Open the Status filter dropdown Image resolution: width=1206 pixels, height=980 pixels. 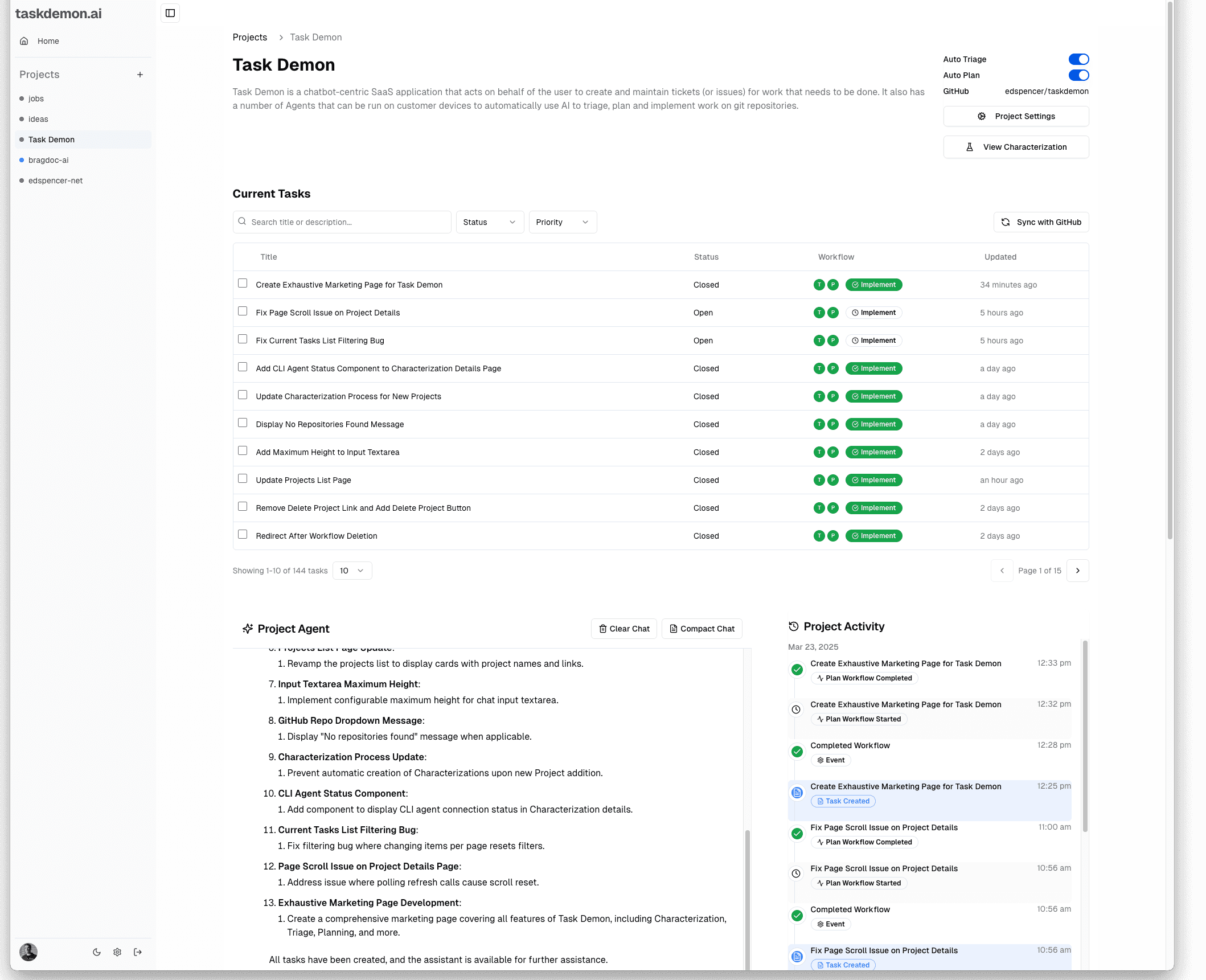489,222
